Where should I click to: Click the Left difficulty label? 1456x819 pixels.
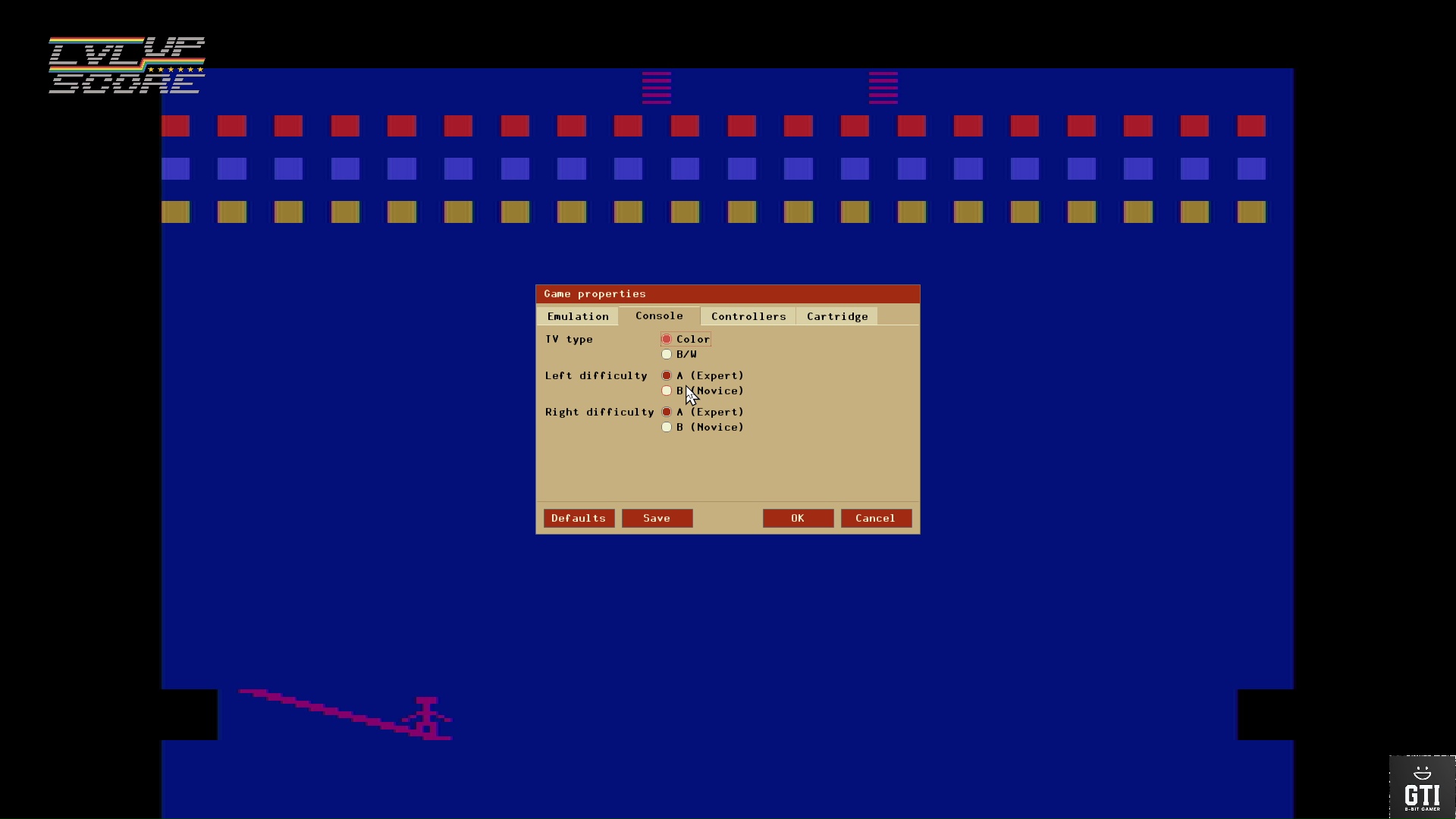596,375
